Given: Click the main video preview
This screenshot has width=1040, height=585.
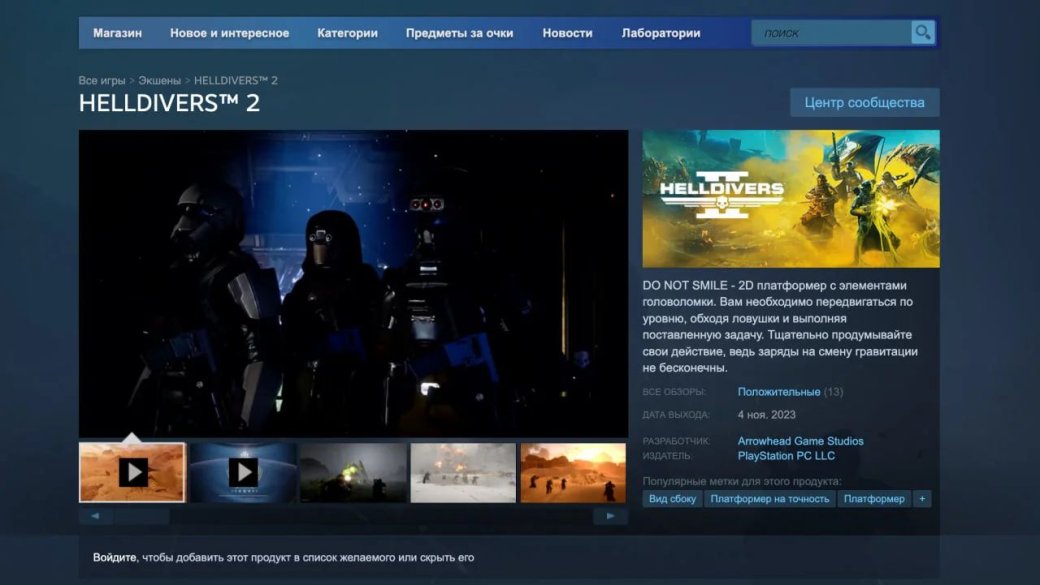Looking at the screenshot, I should [353, 283].
